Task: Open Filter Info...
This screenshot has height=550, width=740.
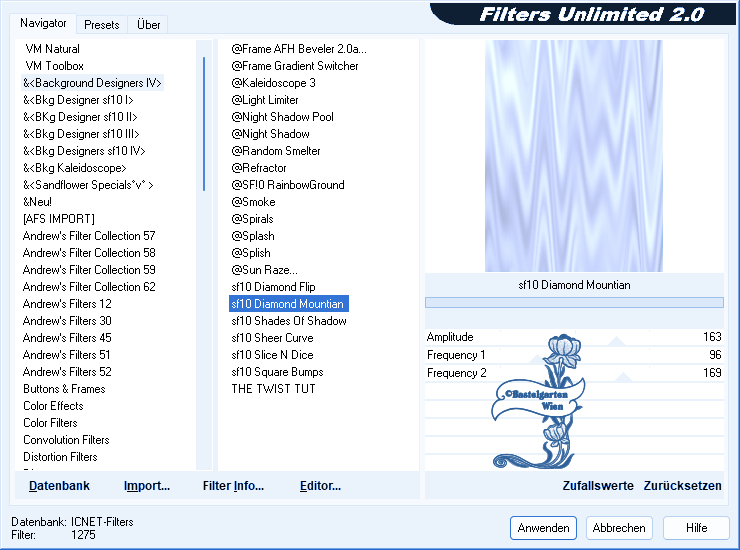Action: click(x=233, y=486)
